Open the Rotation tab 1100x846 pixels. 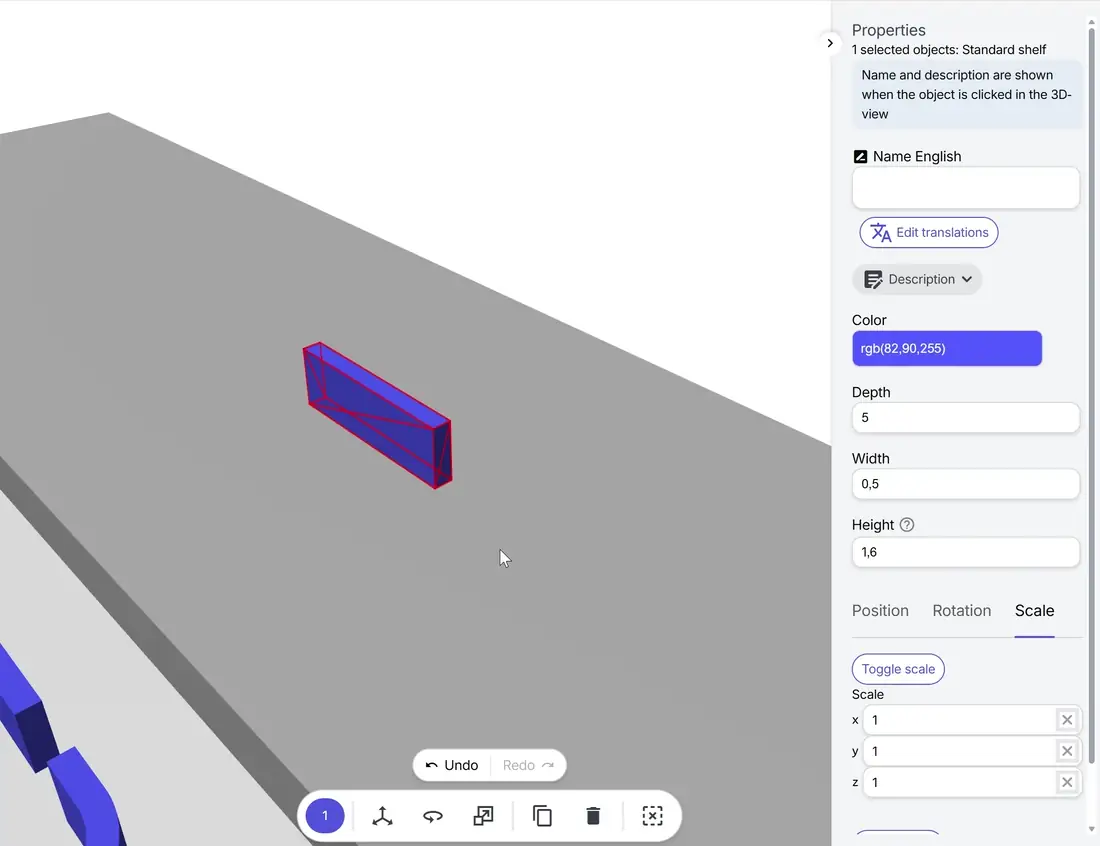tap(961, 611)
